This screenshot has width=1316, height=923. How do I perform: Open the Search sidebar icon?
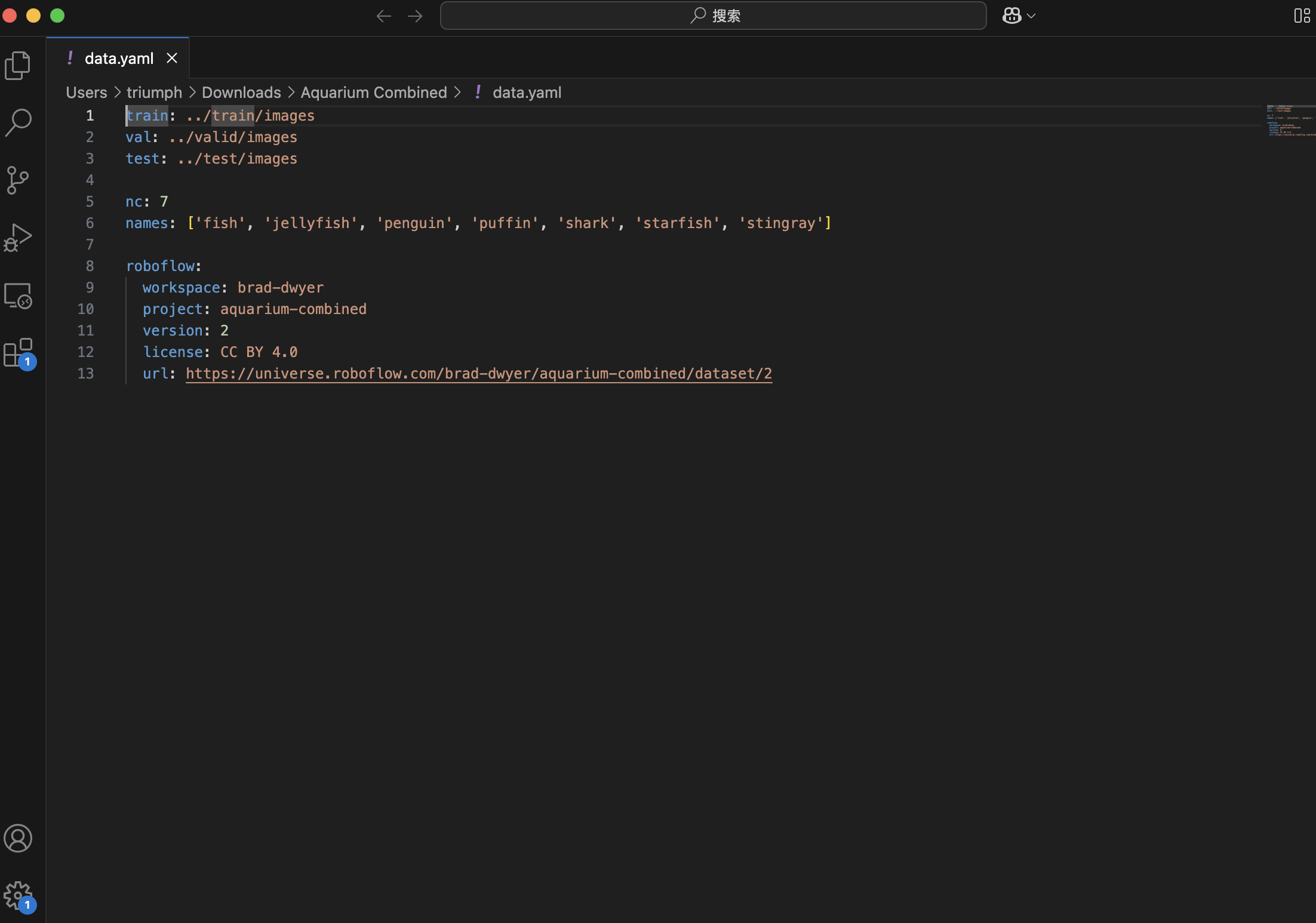tap(18, 122)
